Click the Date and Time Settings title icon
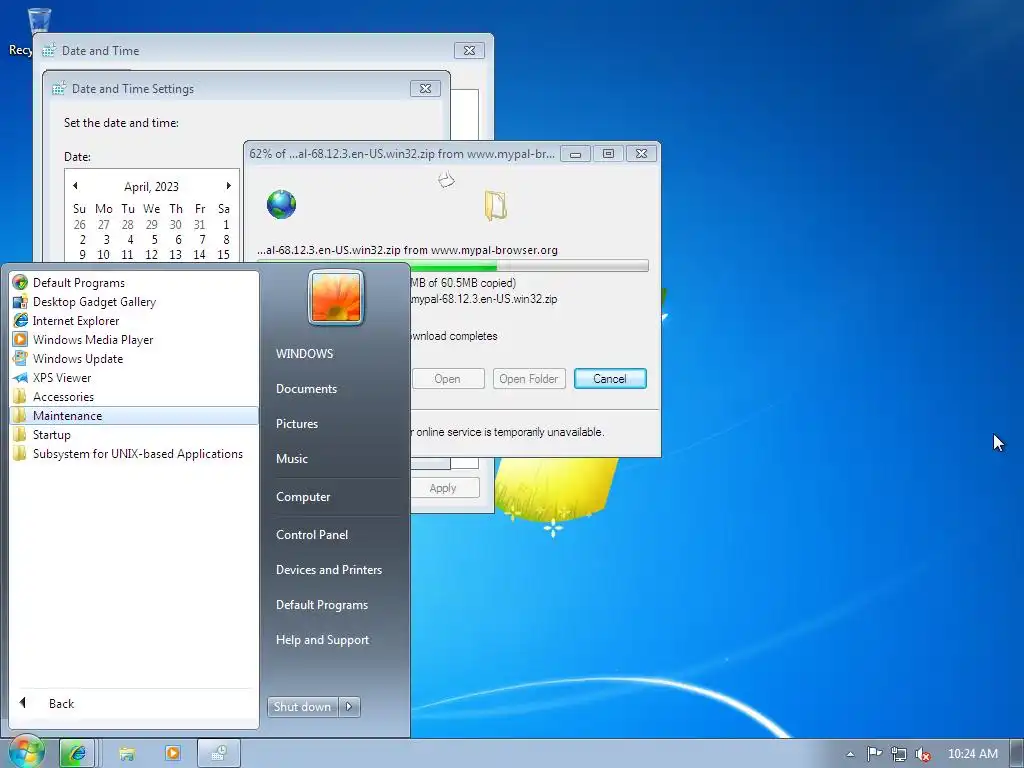Viewport: 1024px width, 768px height. tap(59, 88)
